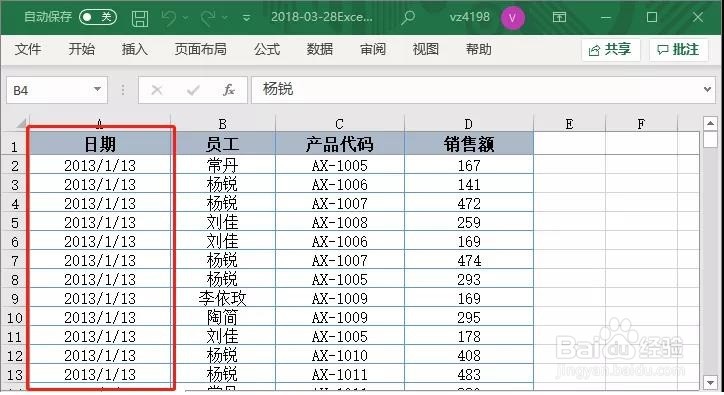
Task: Click cell AX-1008 in row 5
Action: click(x=339, y=223)
